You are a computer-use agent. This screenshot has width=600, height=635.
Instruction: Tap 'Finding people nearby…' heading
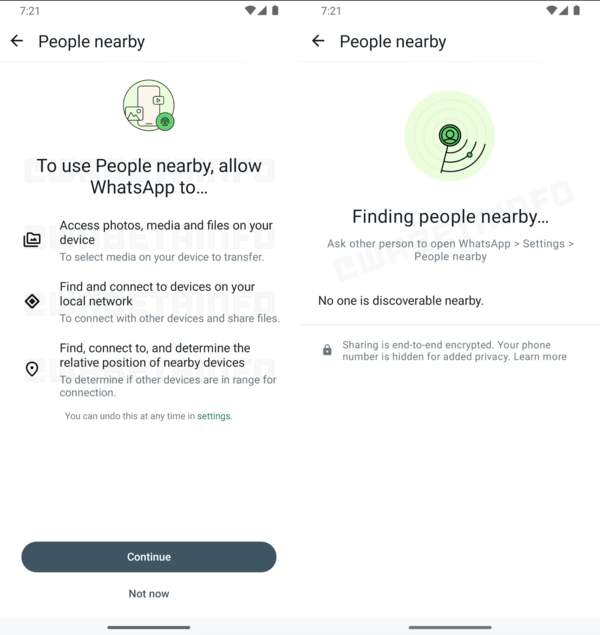[450, 216]
